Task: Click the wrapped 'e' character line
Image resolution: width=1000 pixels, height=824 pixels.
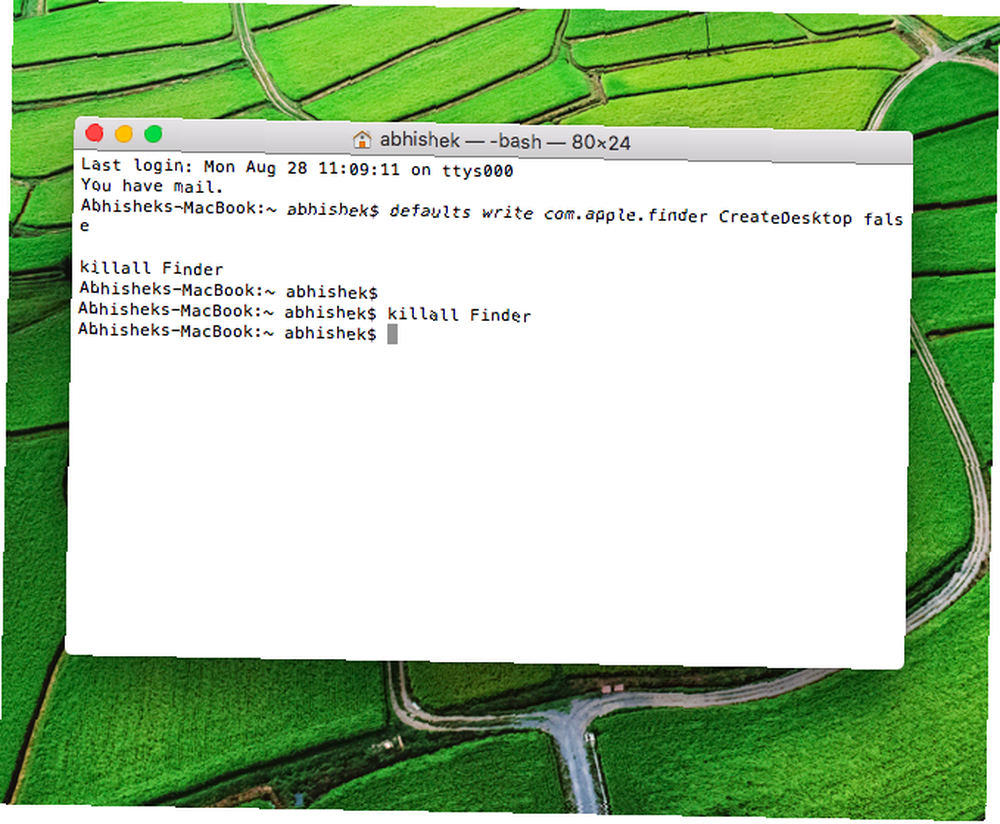Action: coord(84,226)
